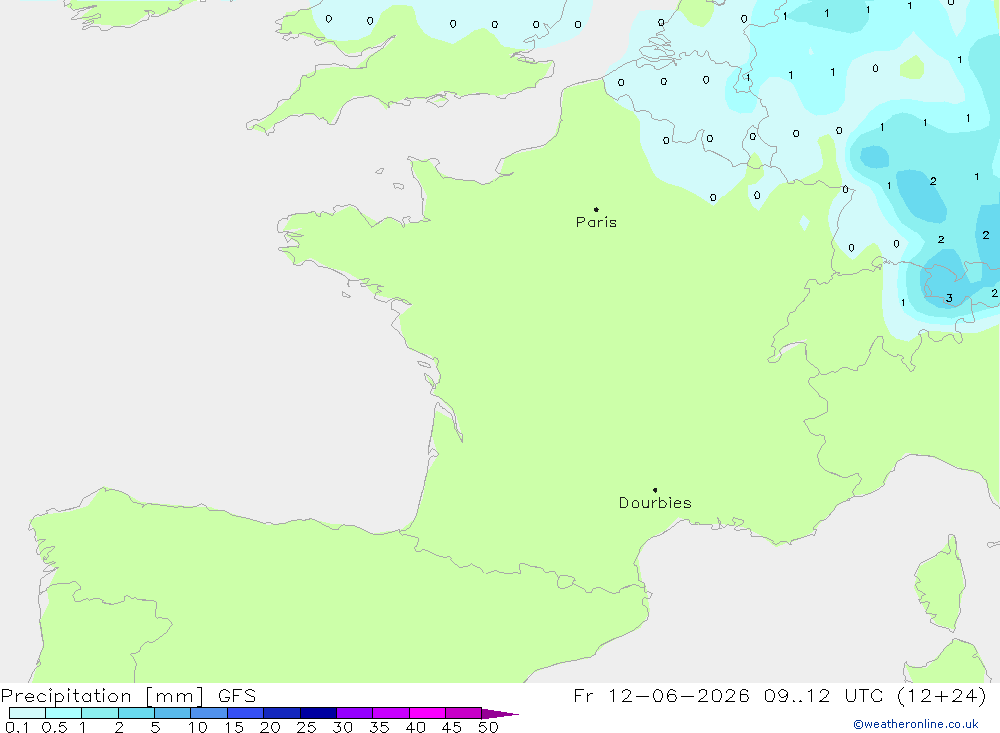Click the '25' legend scale value

[x=307, y=727]
